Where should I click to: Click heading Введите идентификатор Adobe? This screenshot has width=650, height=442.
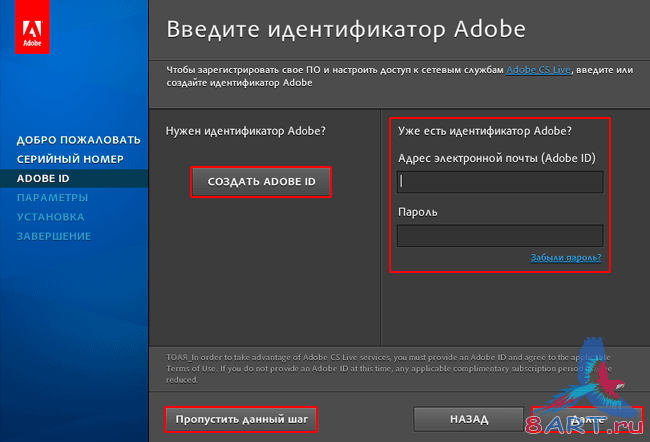[346, 29]
